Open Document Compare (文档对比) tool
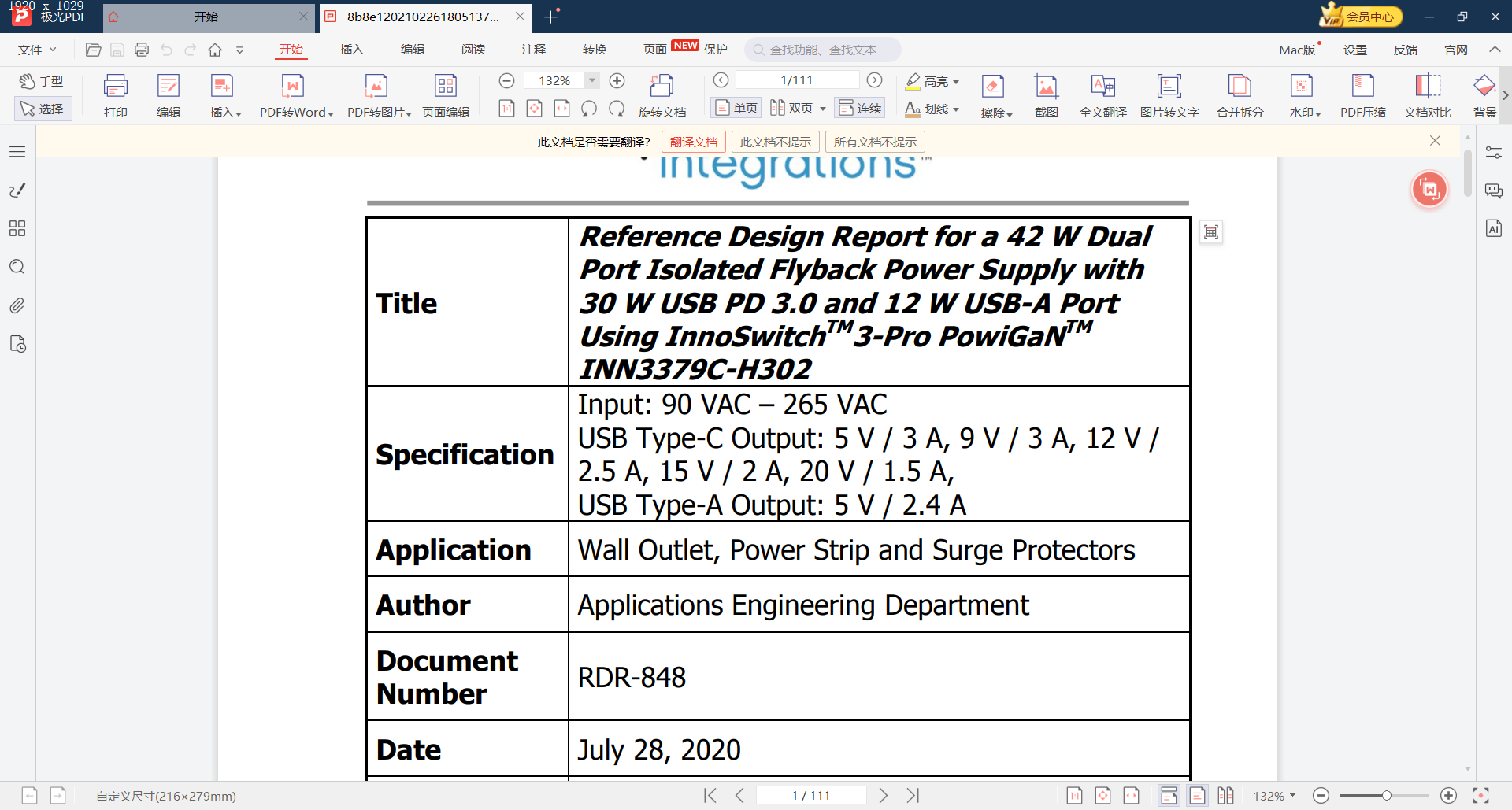Viewport: 1512px width, 810px height. coord(1428,95)
